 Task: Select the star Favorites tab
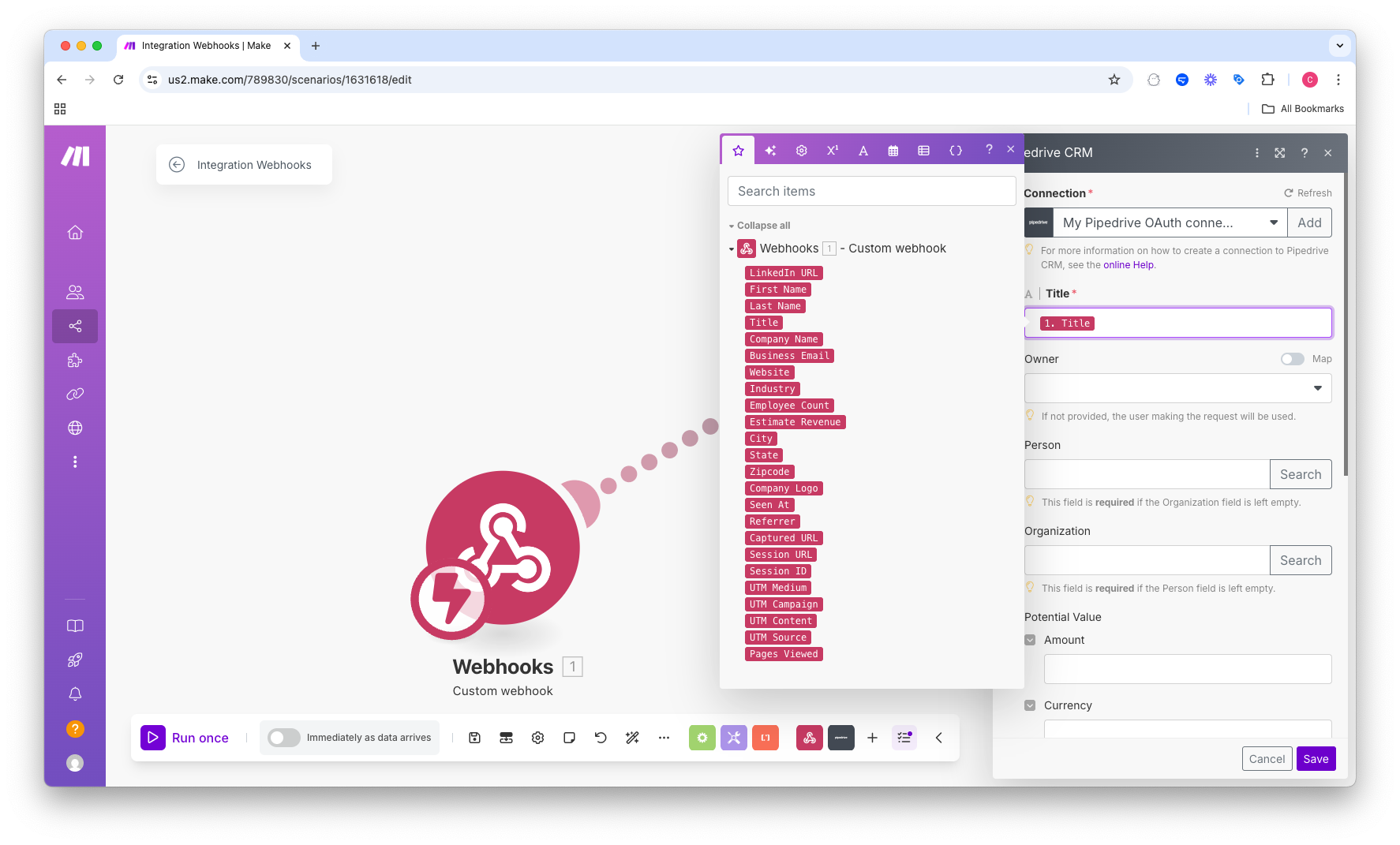point(738,150)
